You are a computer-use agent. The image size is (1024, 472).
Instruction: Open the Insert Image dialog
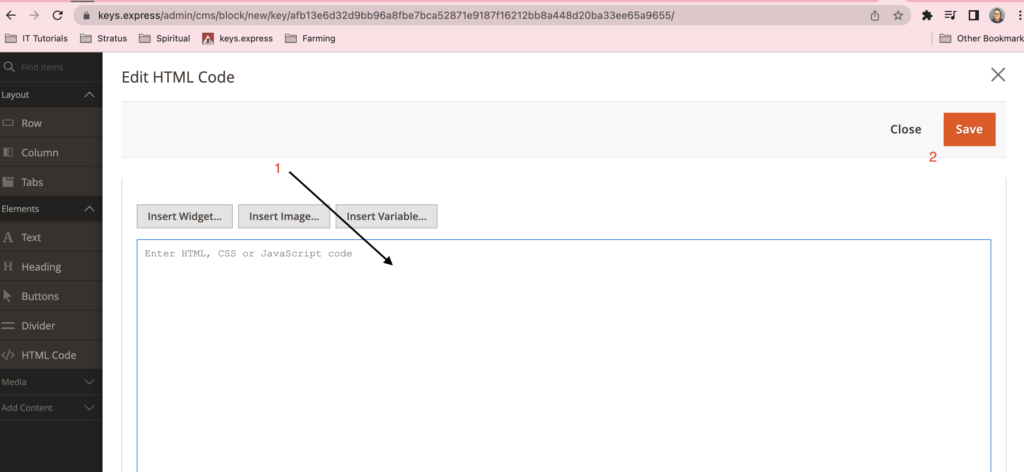pos(284,216)
